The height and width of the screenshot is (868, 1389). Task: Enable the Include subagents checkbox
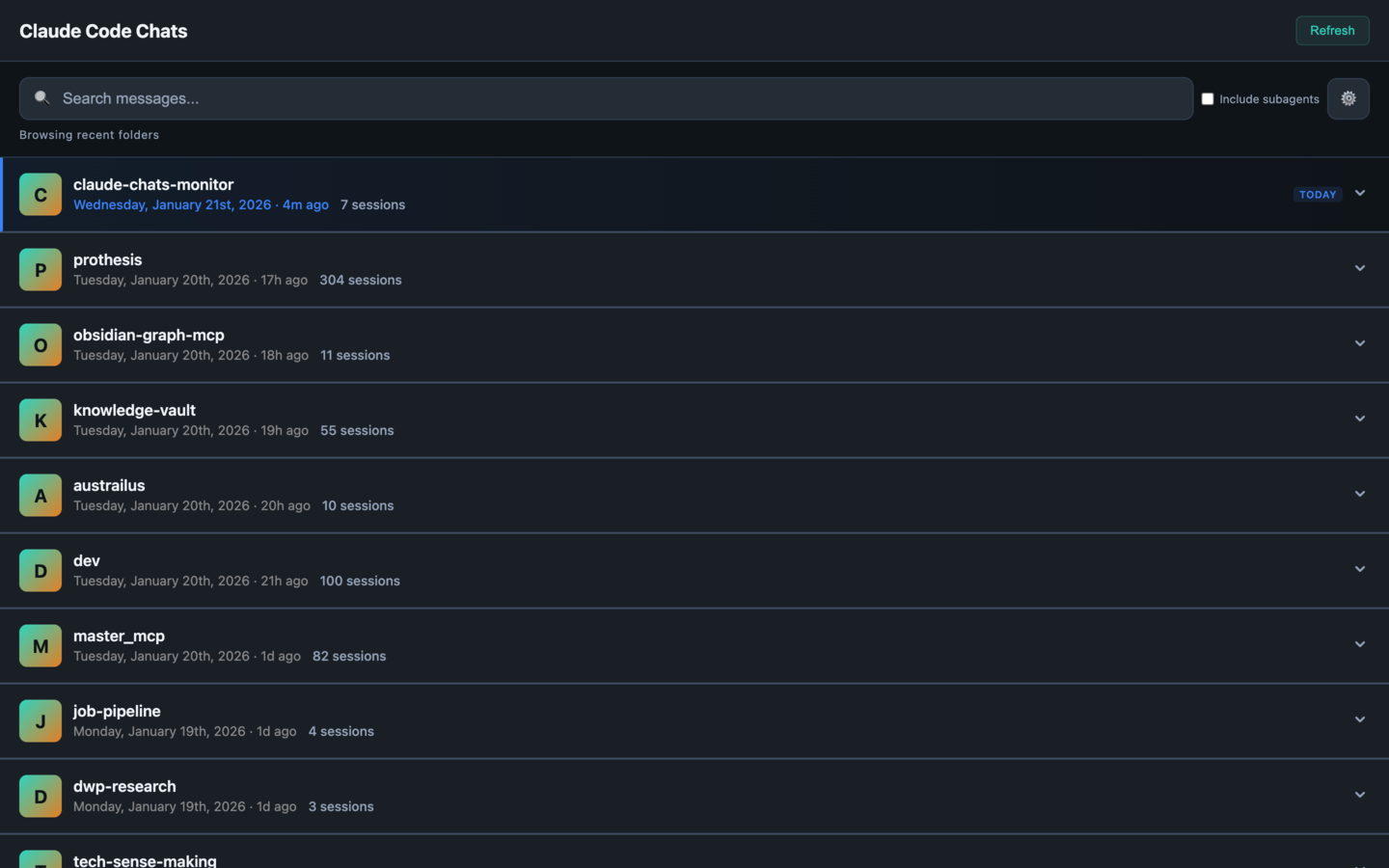coord(1207,98)
